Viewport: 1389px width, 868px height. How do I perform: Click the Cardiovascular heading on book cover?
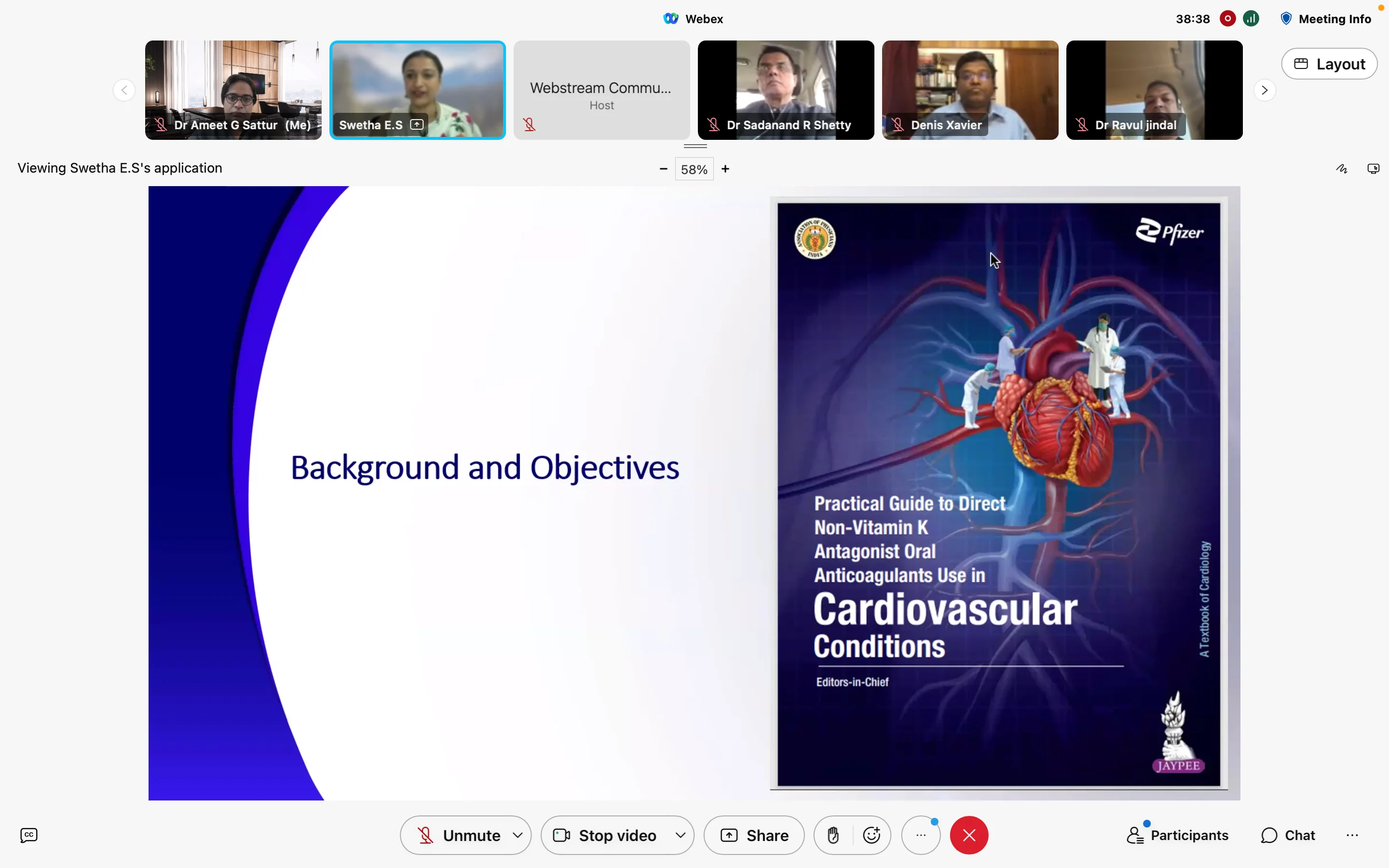point(945,610)
